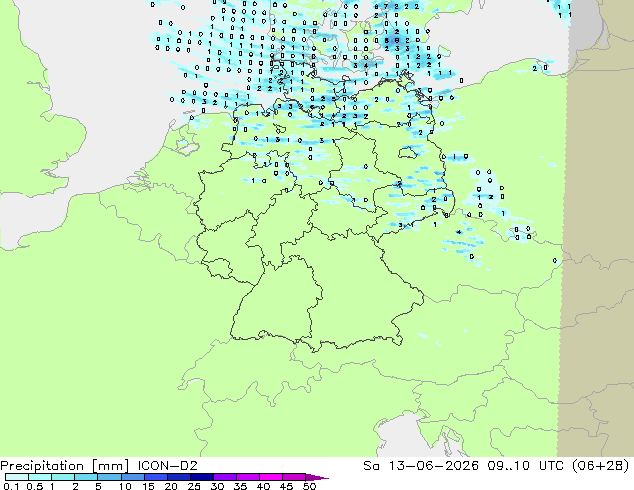Click the over-50 arrow tip of legend
634x490 pixels.
(x=317, y=477)
